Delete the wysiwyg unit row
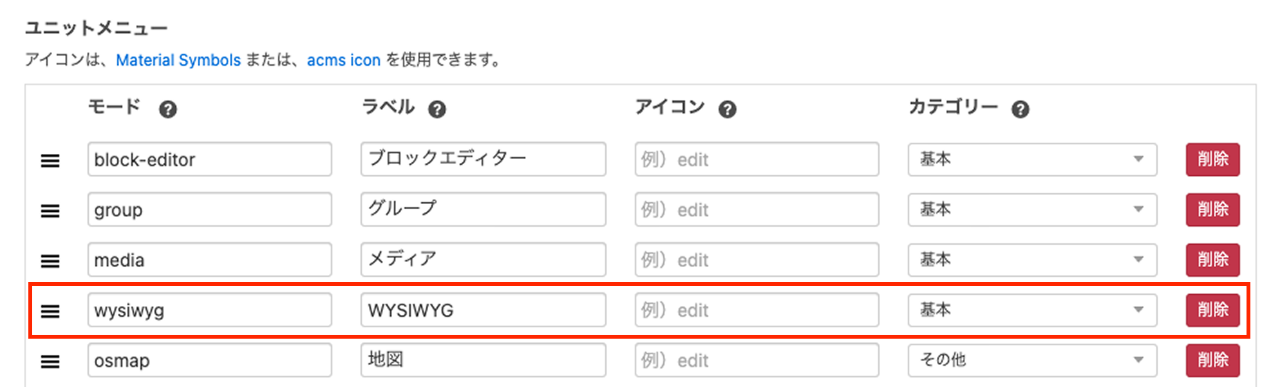The height and width of the screenshot is (387, 1280). 1213,310
